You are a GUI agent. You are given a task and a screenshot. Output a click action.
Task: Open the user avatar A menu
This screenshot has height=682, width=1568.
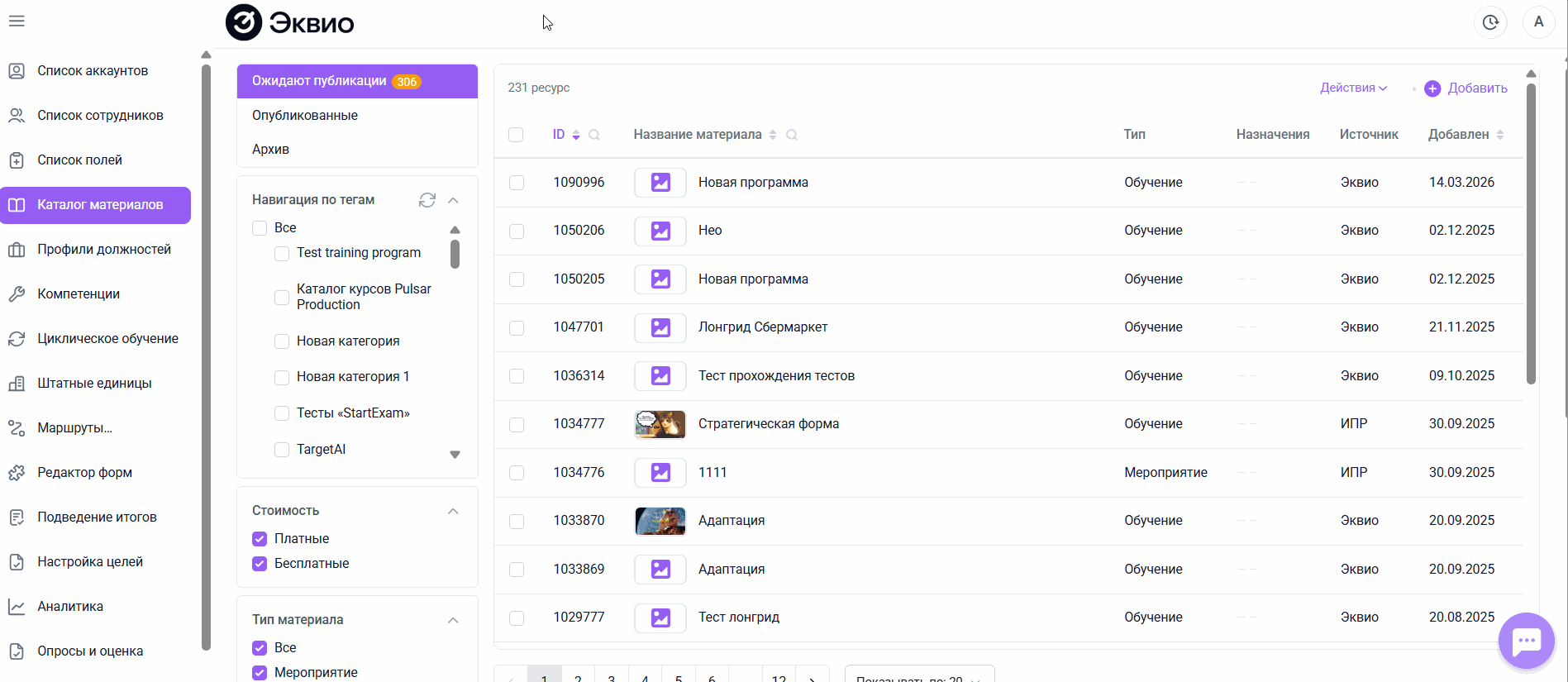pos(1539,22)
